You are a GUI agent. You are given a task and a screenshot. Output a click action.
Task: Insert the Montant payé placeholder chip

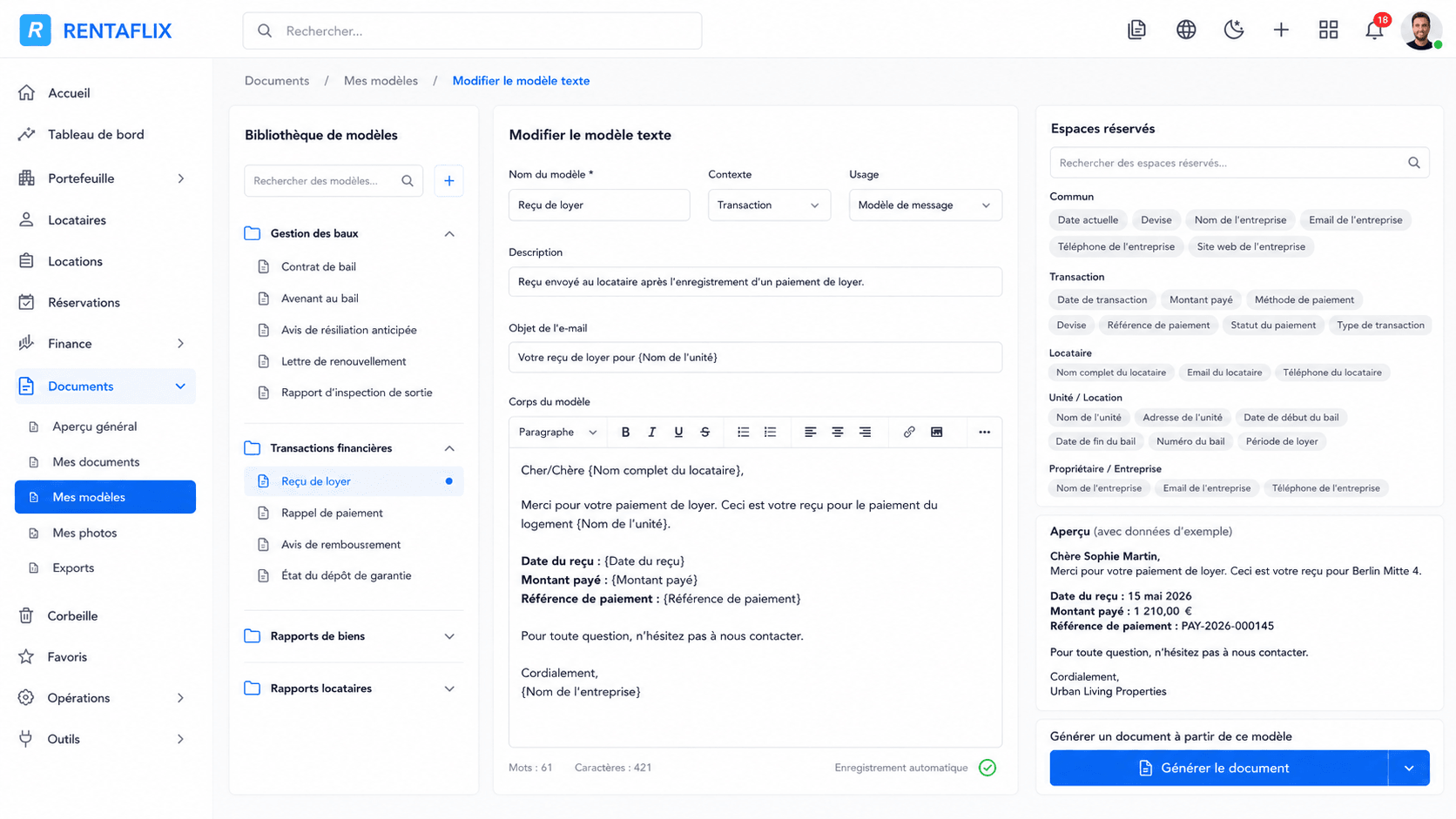pyautogui.click(x=1201, y=299)
